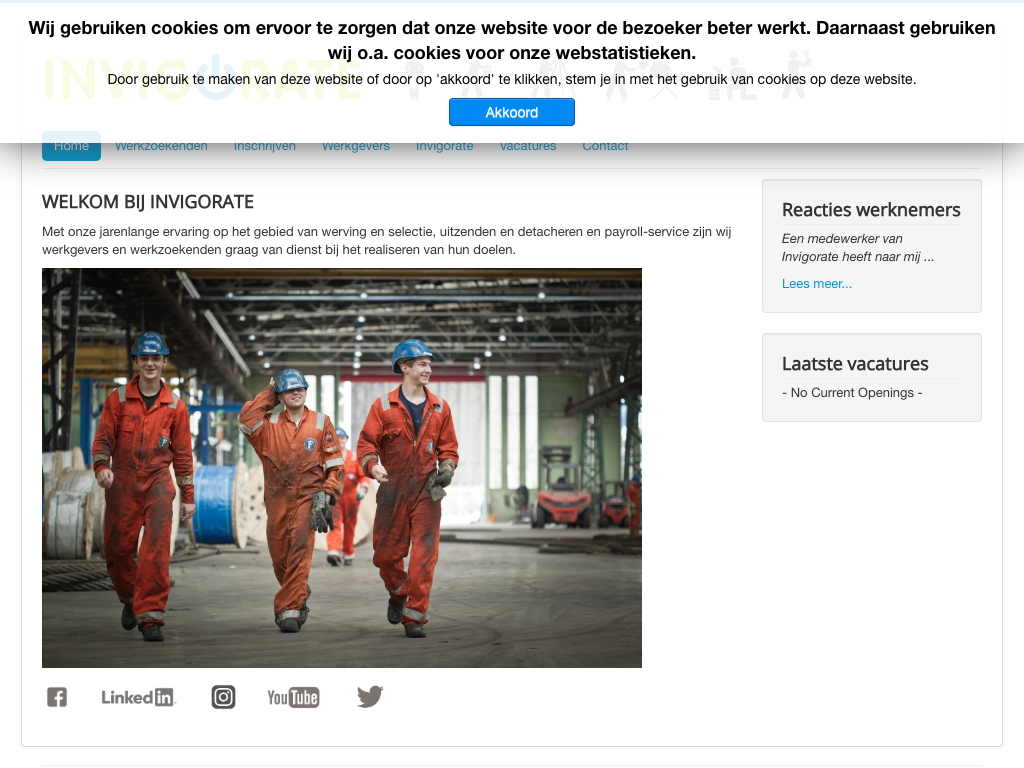
Task: Navigate to the Contact menu item
Action: tap(606, 147)
